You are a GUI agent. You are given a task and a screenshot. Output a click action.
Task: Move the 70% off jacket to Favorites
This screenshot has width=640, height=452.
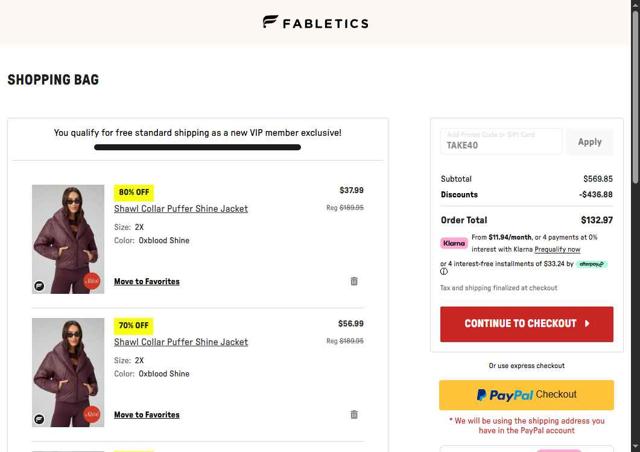click(x=147, y=415)
